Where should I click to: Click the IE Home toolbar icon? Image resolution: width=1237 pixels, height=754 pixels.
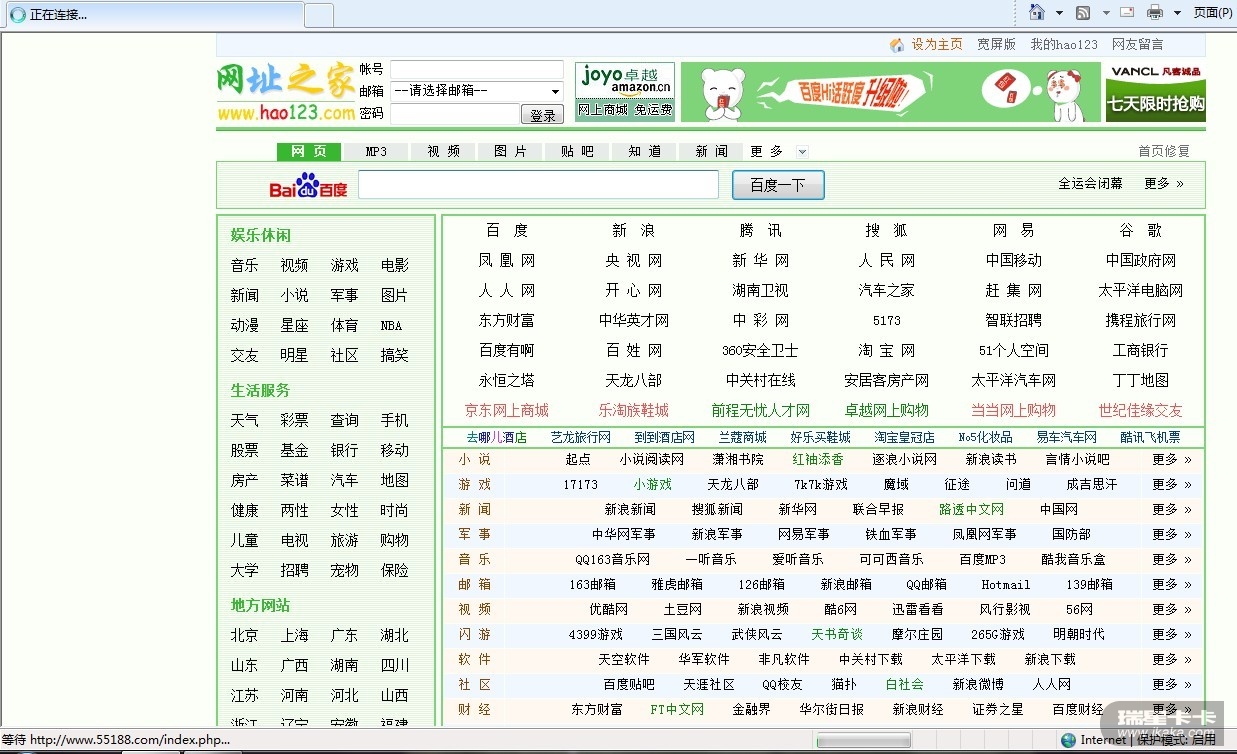click(x=1036, y=12)
